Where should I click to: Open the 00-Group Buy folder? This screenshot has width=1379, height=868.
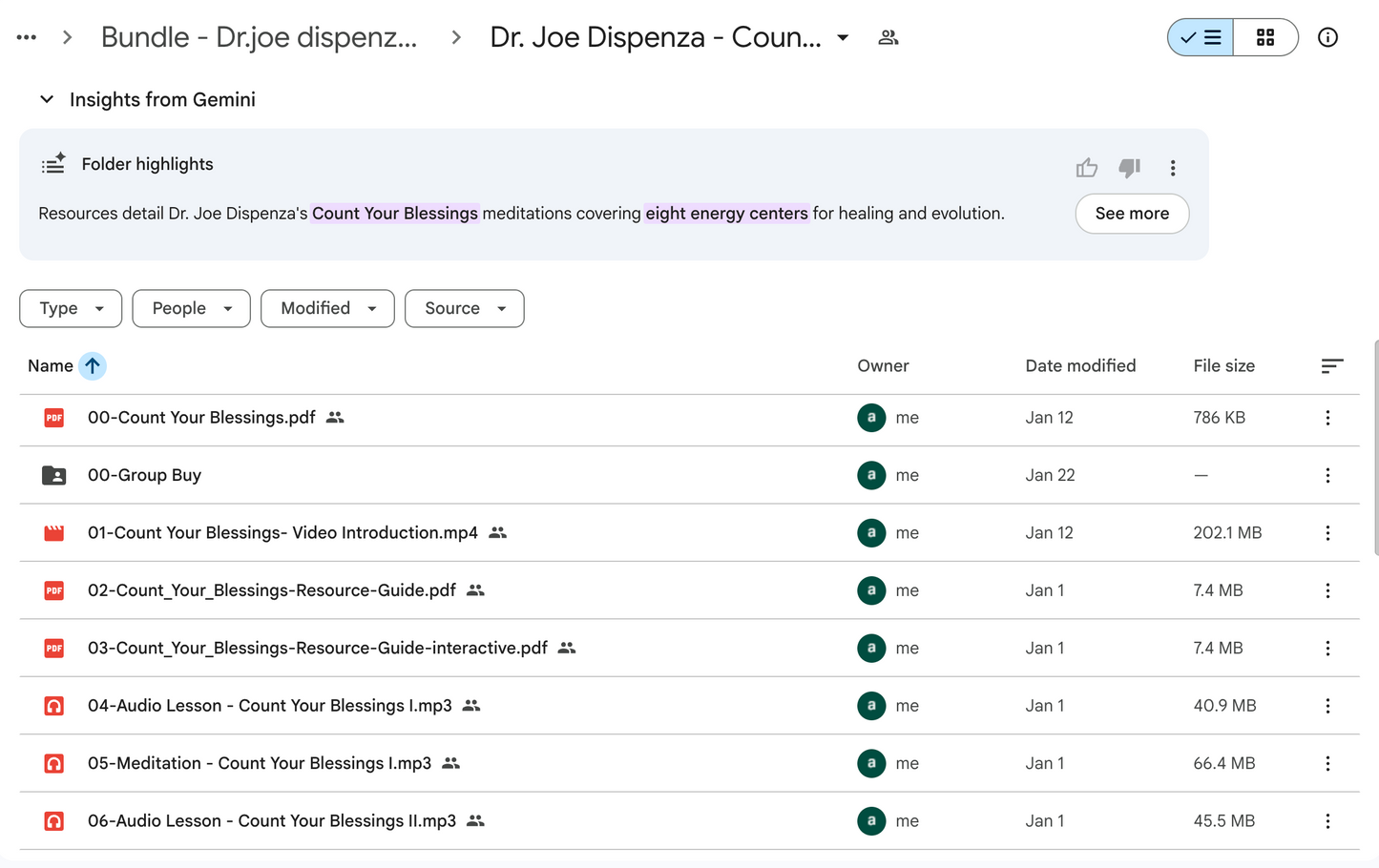[x=144, y=475]
